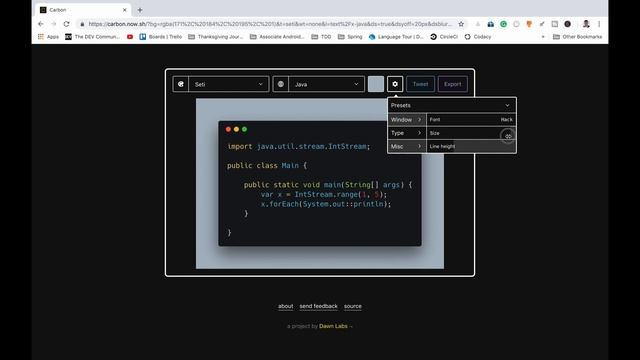This screenshot has height=360, width=640.
Task: Open the Boards | Trello bookmark
Action: pos(160,37)
